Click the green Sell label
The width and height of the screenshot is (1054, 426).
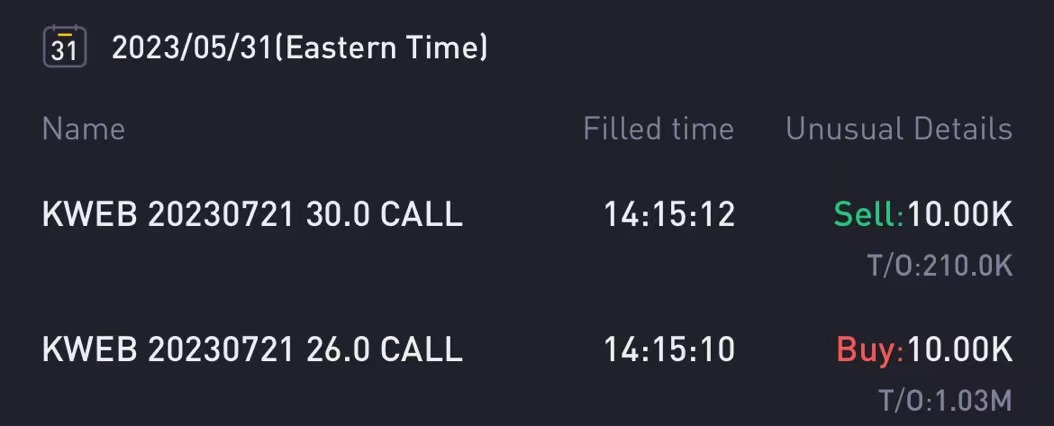(868, 215)
